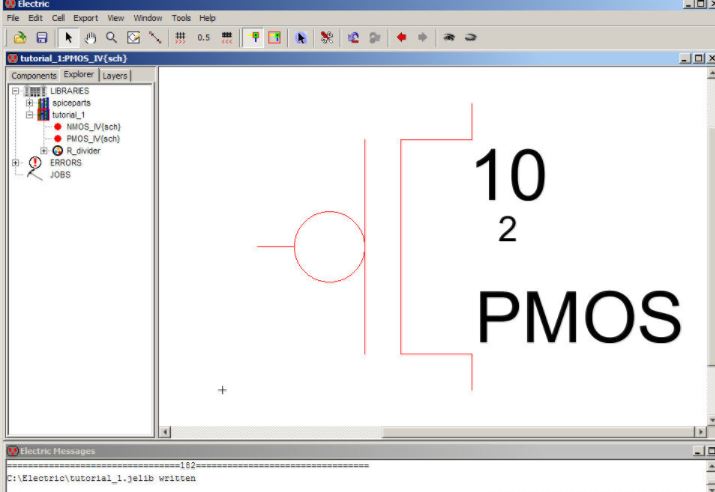The image size is (715, 492).
Task: Expand the spiceparts library node
Action: point(29,103)
